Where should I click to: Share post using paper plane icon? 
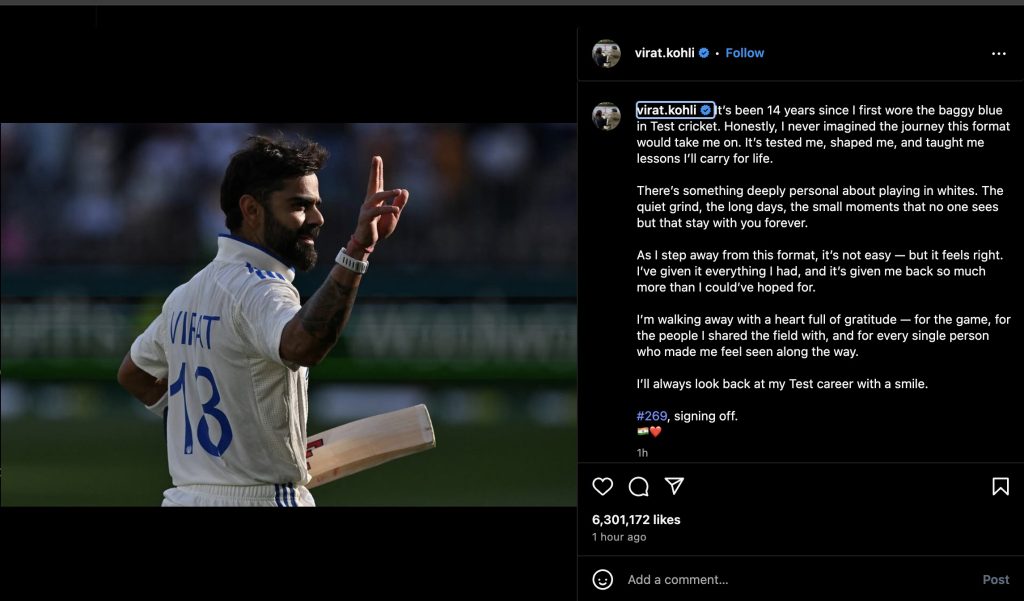pos(674,486)
